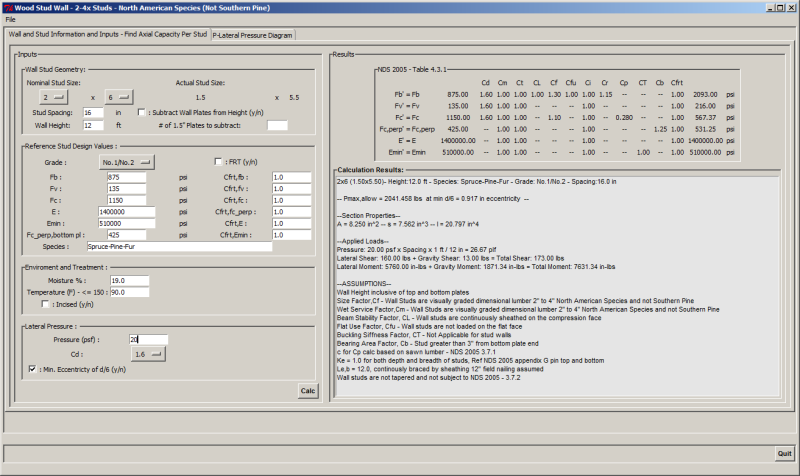Maximize the Wood Stud Wall window

[780, 8]
